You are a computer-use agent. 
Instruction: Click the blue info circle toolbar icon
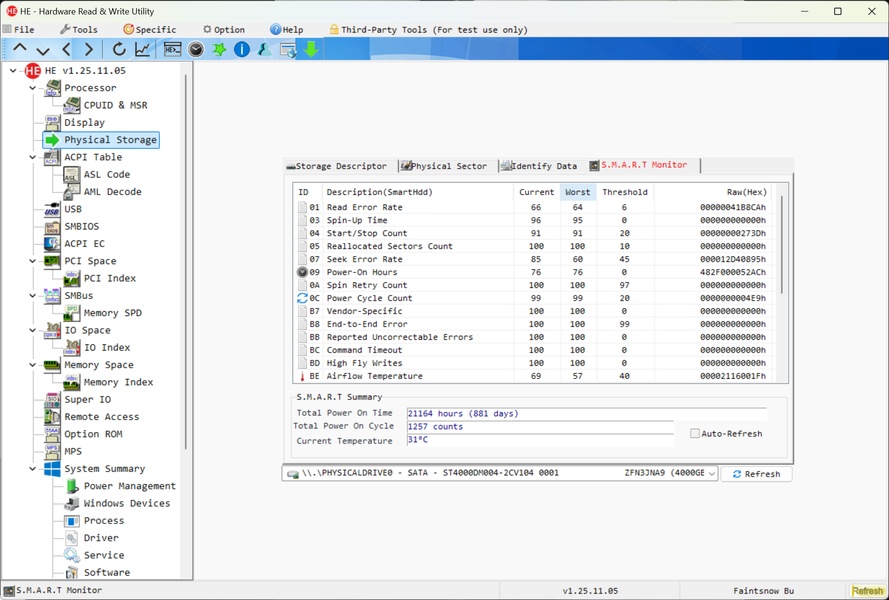coord(242,49)
